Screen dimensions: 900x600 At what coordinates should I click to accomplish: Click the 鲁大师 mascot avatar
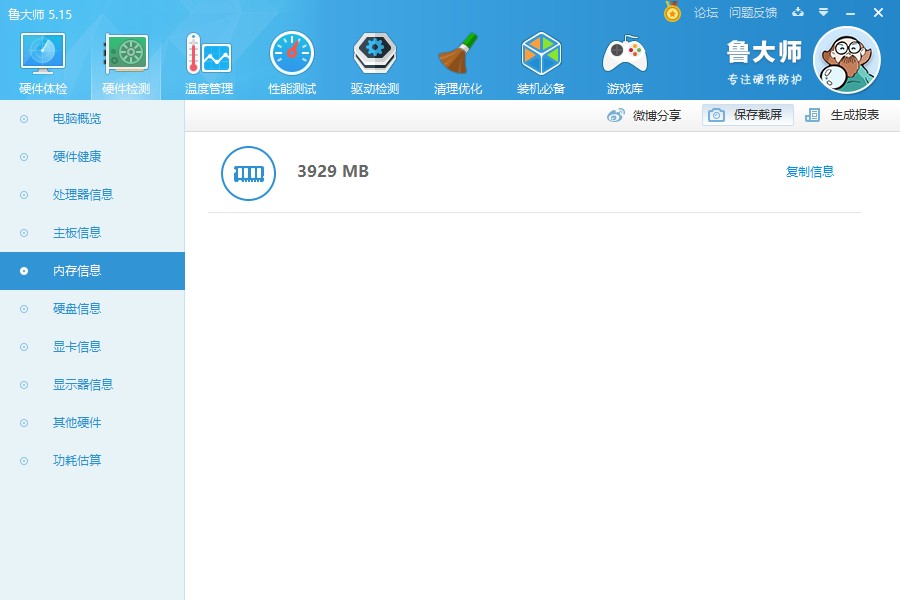847,60
